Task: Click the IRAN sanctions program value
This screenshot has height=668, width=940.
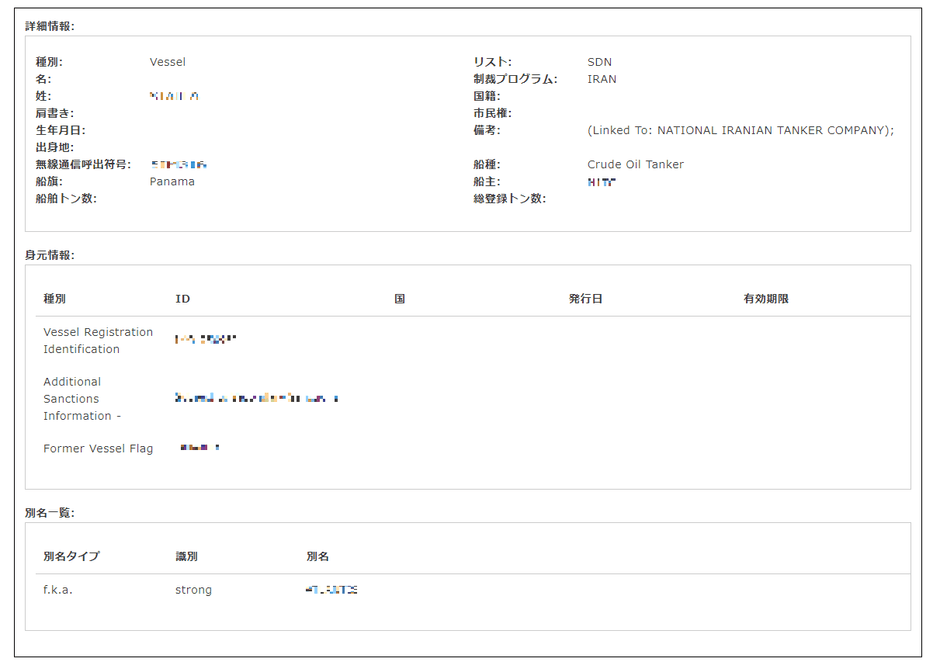Action: pos(602,78)
